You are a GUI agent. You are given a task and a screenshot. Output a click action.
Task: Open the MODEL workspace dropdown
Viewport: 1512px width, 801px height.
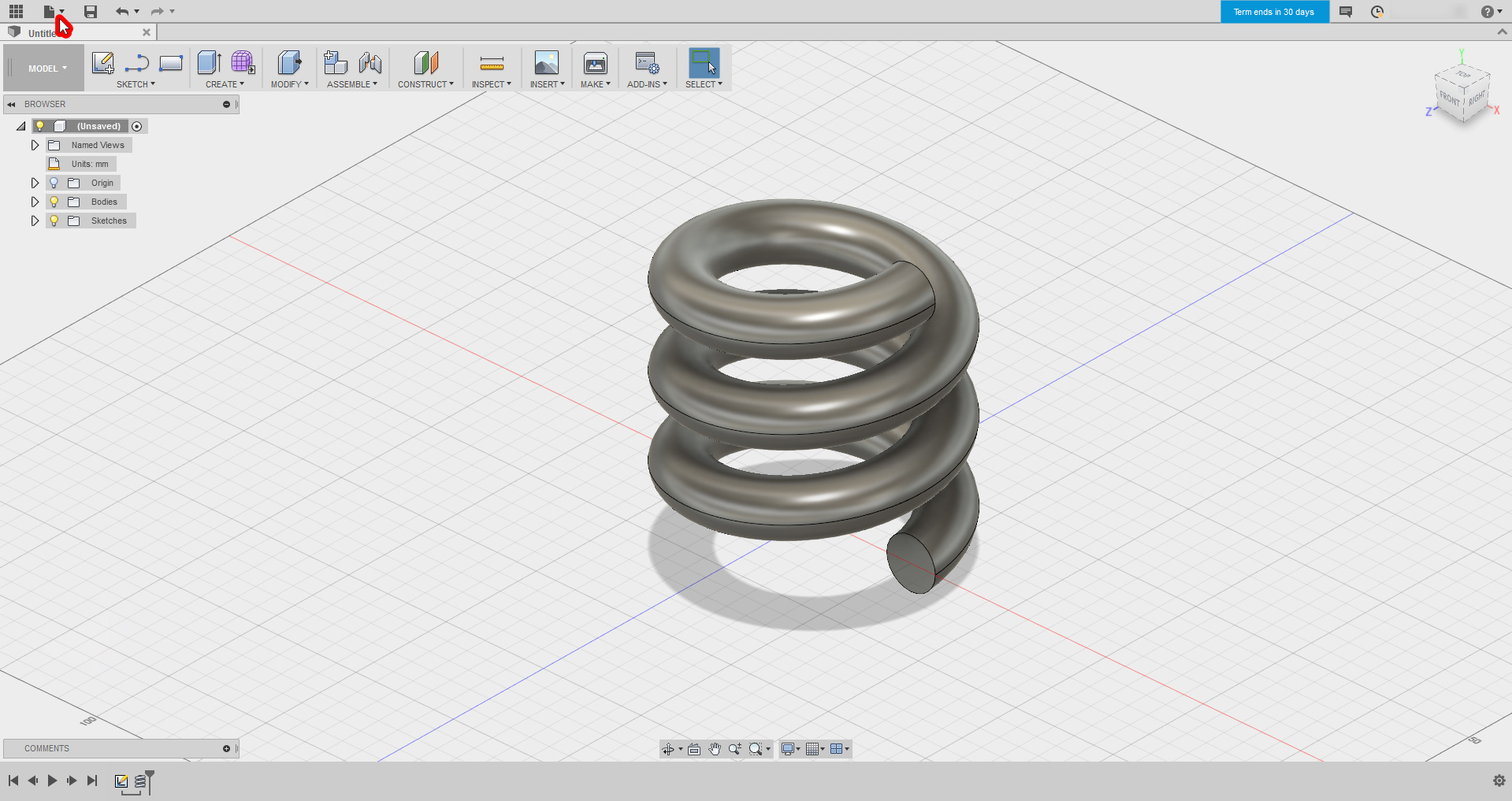47,69
